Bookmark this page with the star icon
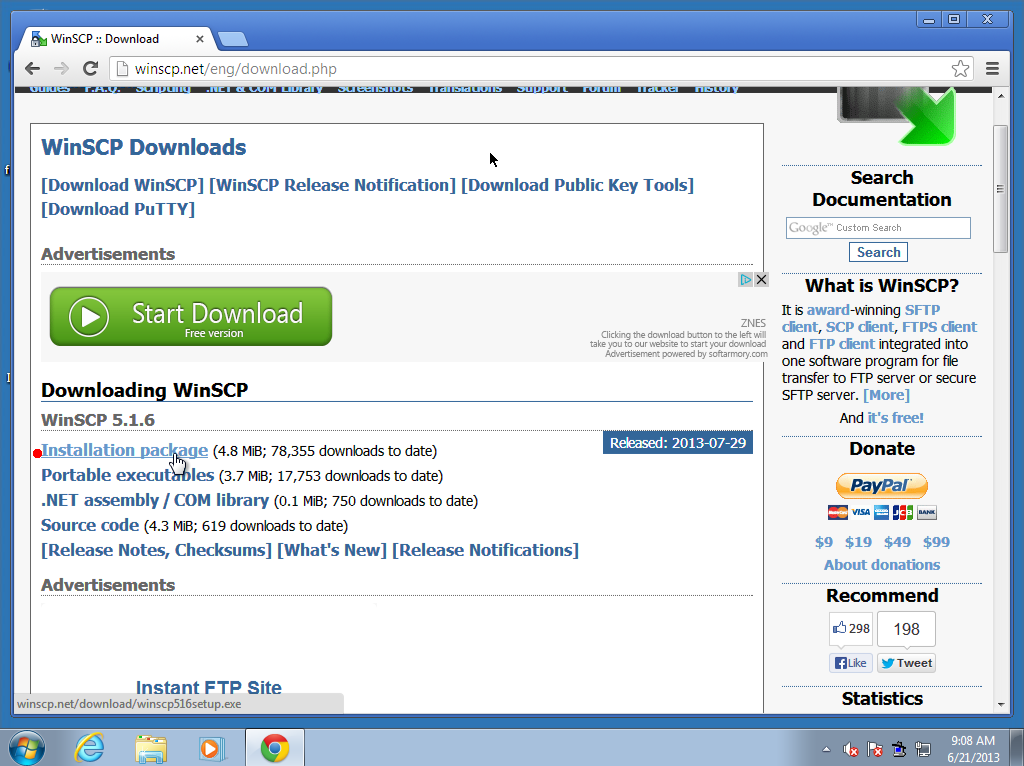 click(960, 69)
